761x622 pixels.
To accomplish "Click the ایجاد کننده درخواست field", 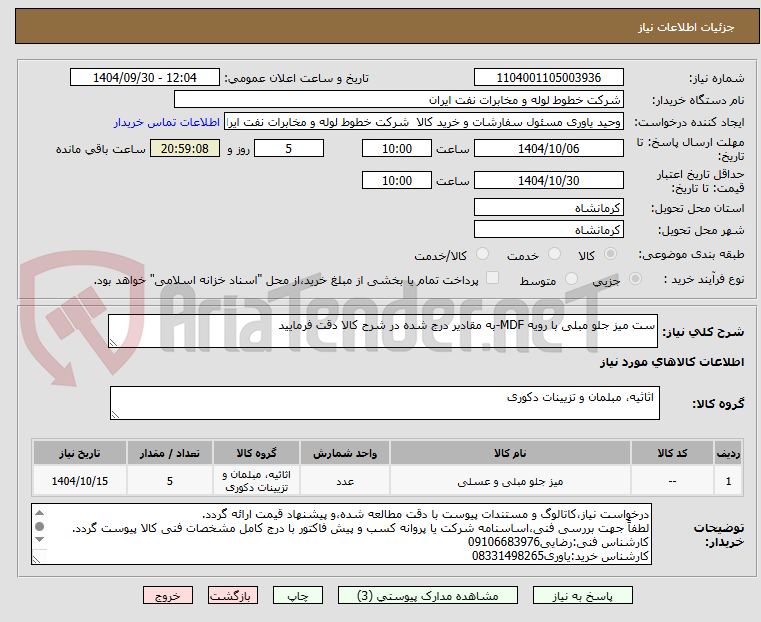I will pos(424,122).
